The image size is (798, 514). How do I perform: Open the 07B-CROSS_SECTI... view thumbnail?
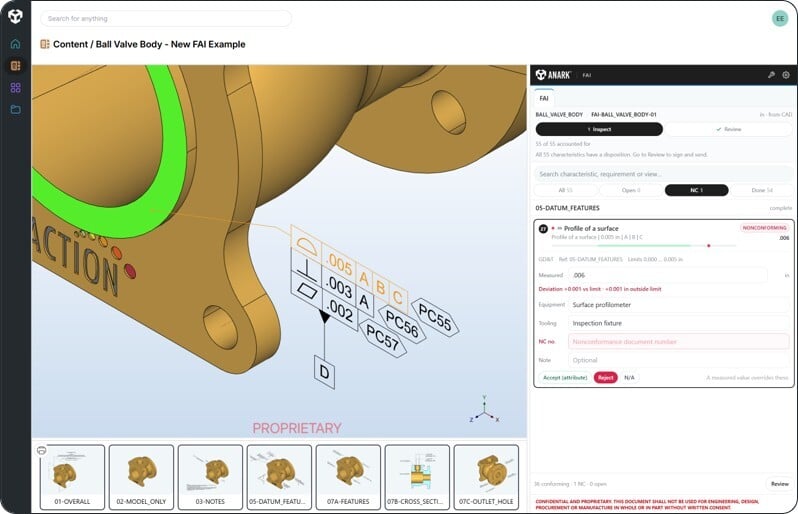(417, 477)
